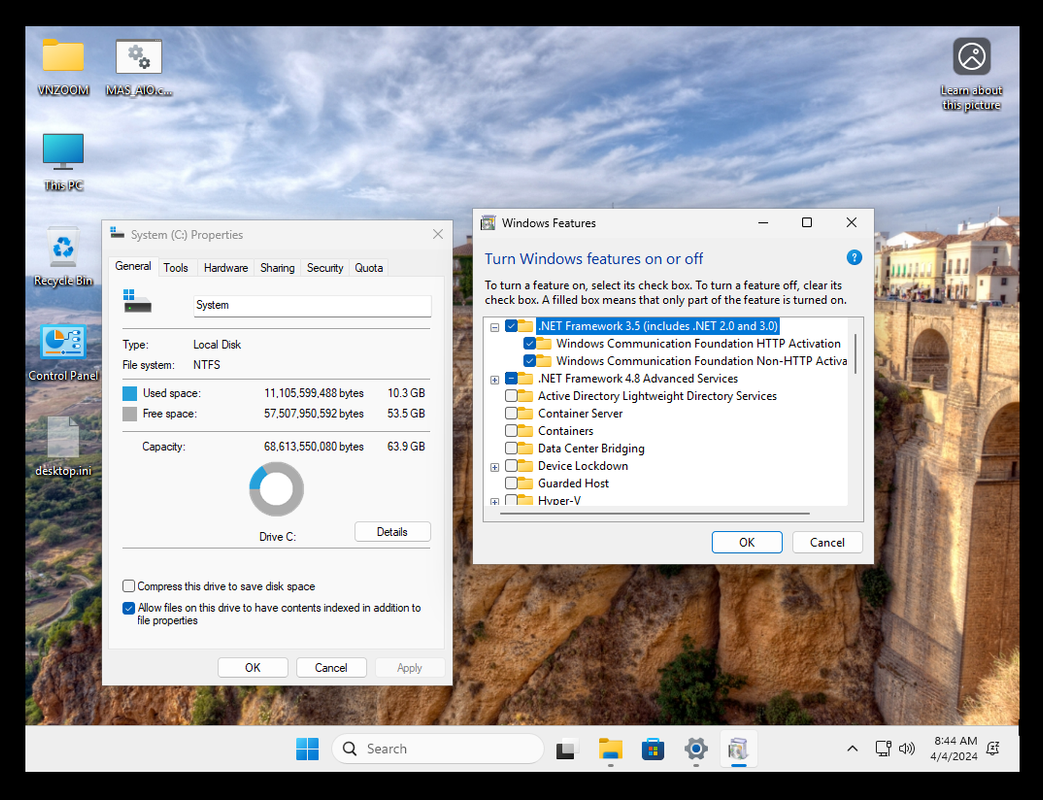Image resolution: width=1043 pixels, height=800 pixels.
Task: Open Settings gear icon in taskbar
Action: (696, 749)
